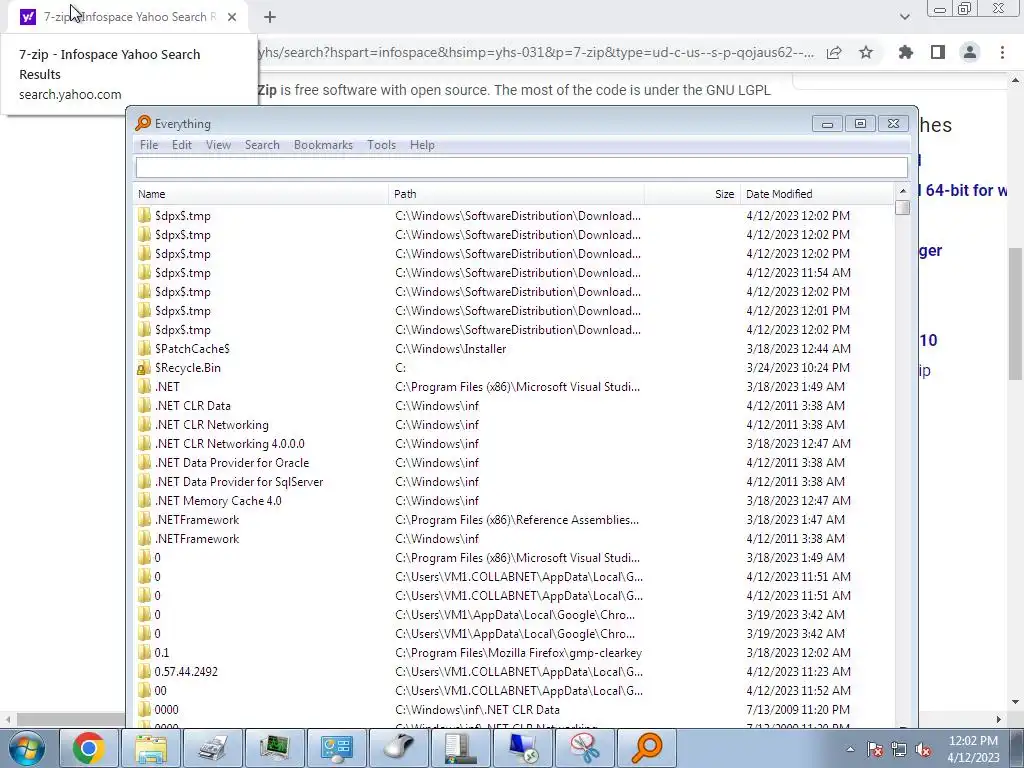Screen dimensions: 1024x768
Task: Open the Snipping Tool taskbar icon
Action: click(x=585, y=748)
